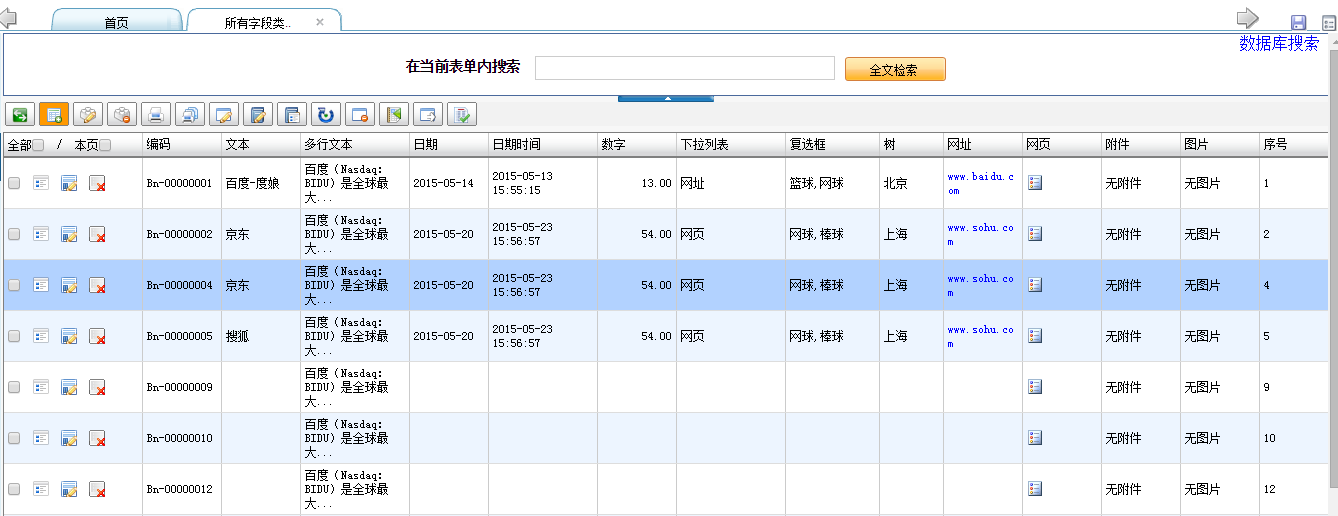The height and width of the screenshot is (516, 1338).
Task: Select cell 篮球, 网球
Action: coord(816,184)
